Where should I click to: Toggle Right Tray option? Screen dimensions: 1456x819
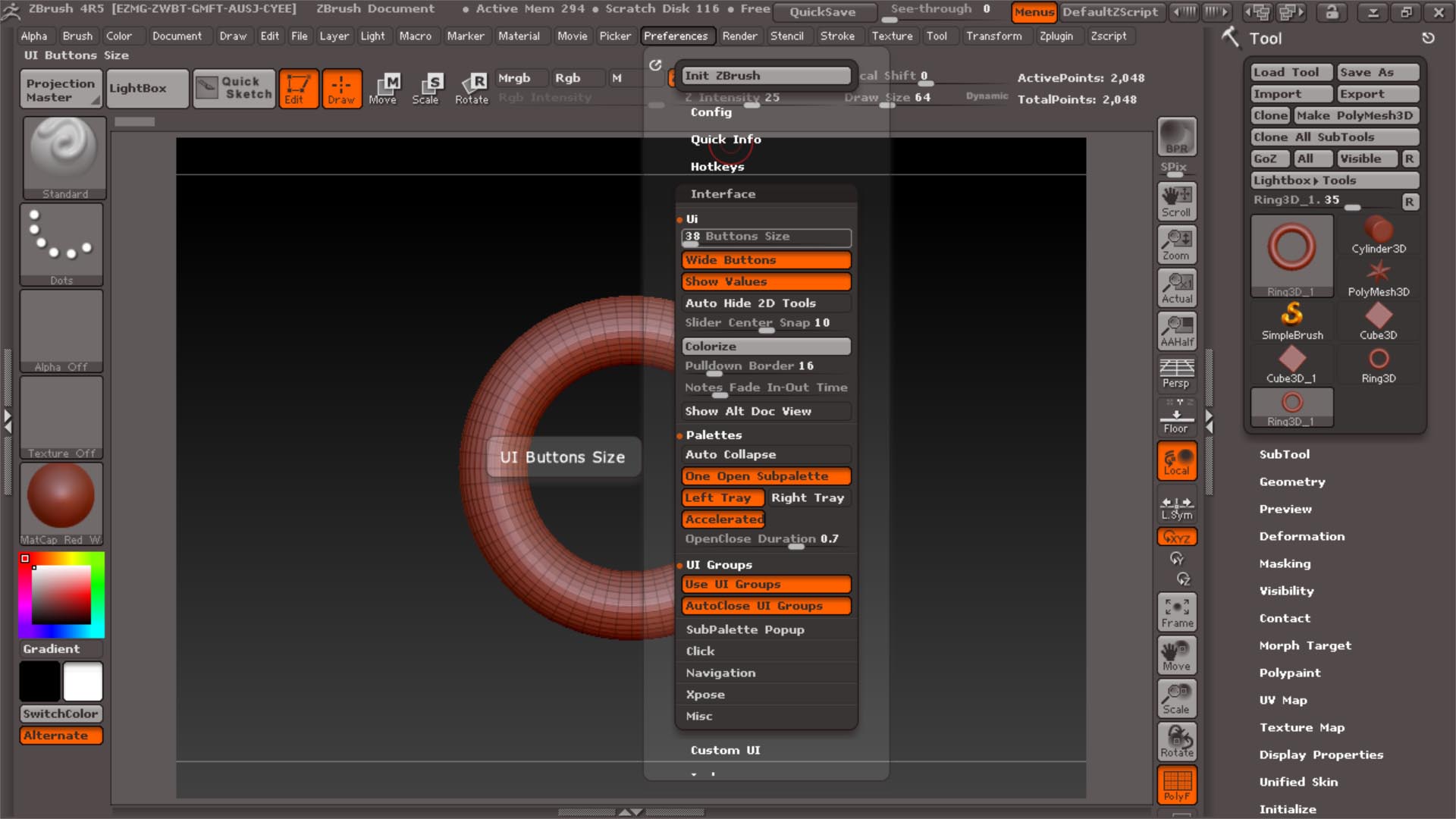pos(808,497)
